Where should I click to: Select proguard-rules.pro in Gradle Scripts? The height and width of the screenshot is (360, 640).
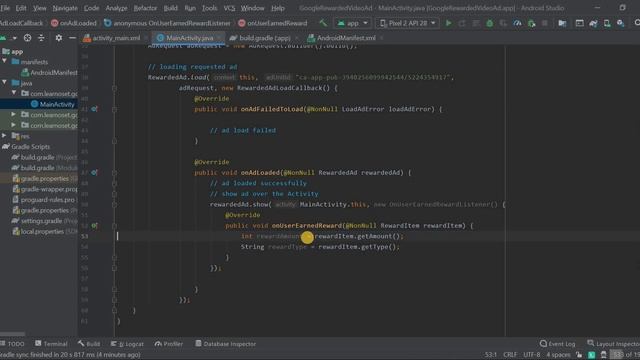44,200
